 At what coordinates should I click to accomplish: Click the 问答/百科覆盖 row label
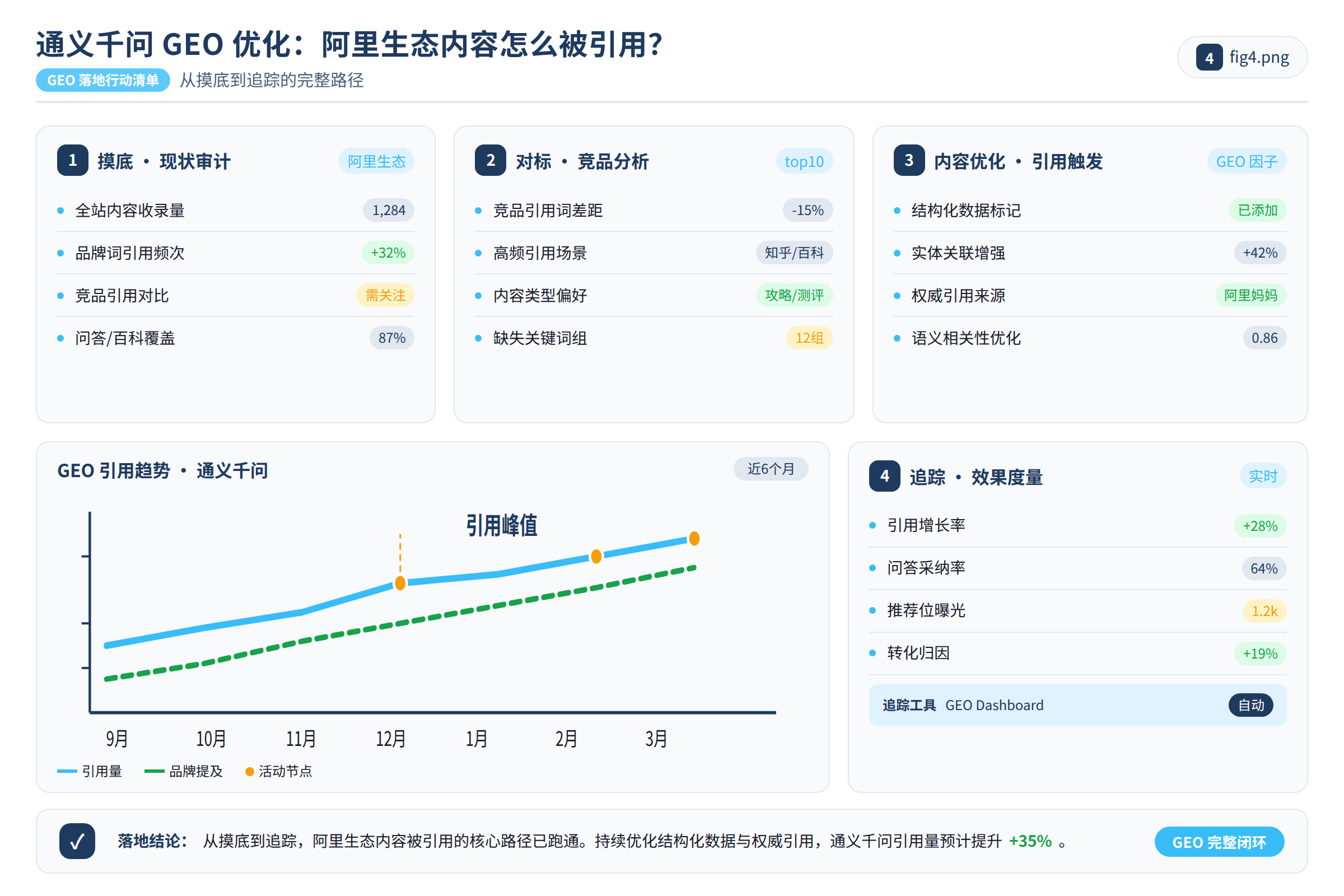point(125,338)
